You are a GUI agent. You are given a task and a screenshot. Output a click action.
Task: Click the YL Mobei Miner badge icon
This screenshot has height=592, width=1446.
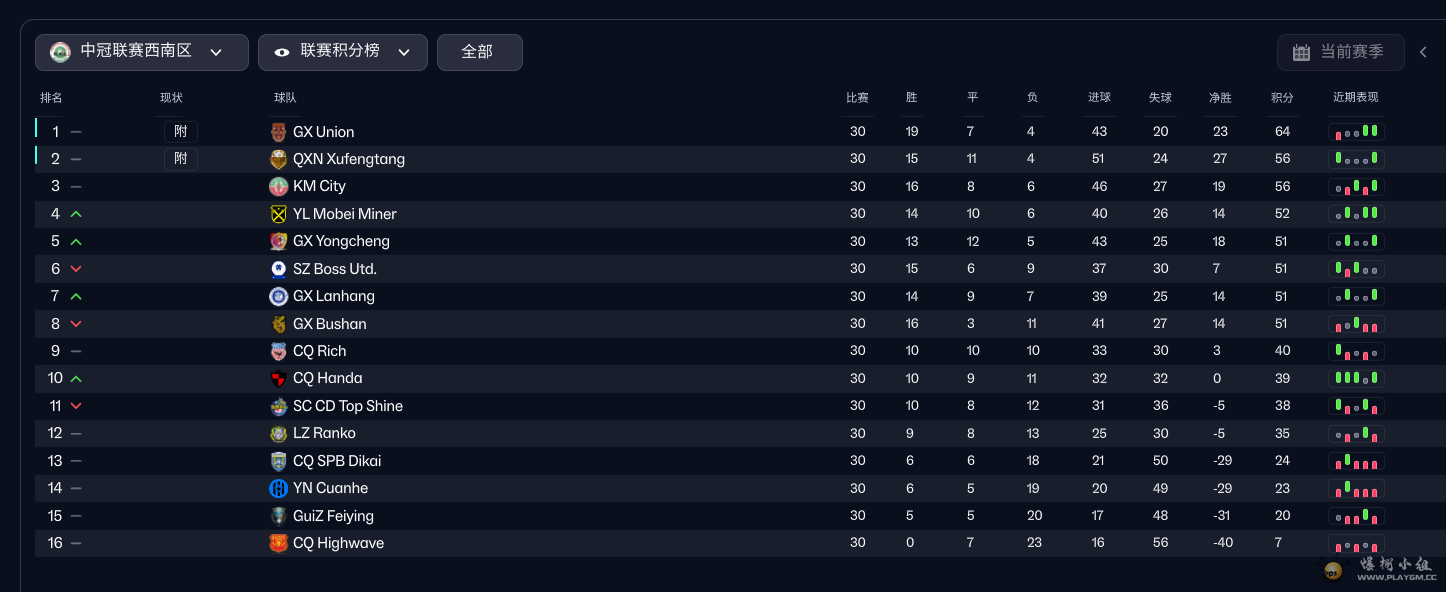pyautogui.click(x=279, y=214)
